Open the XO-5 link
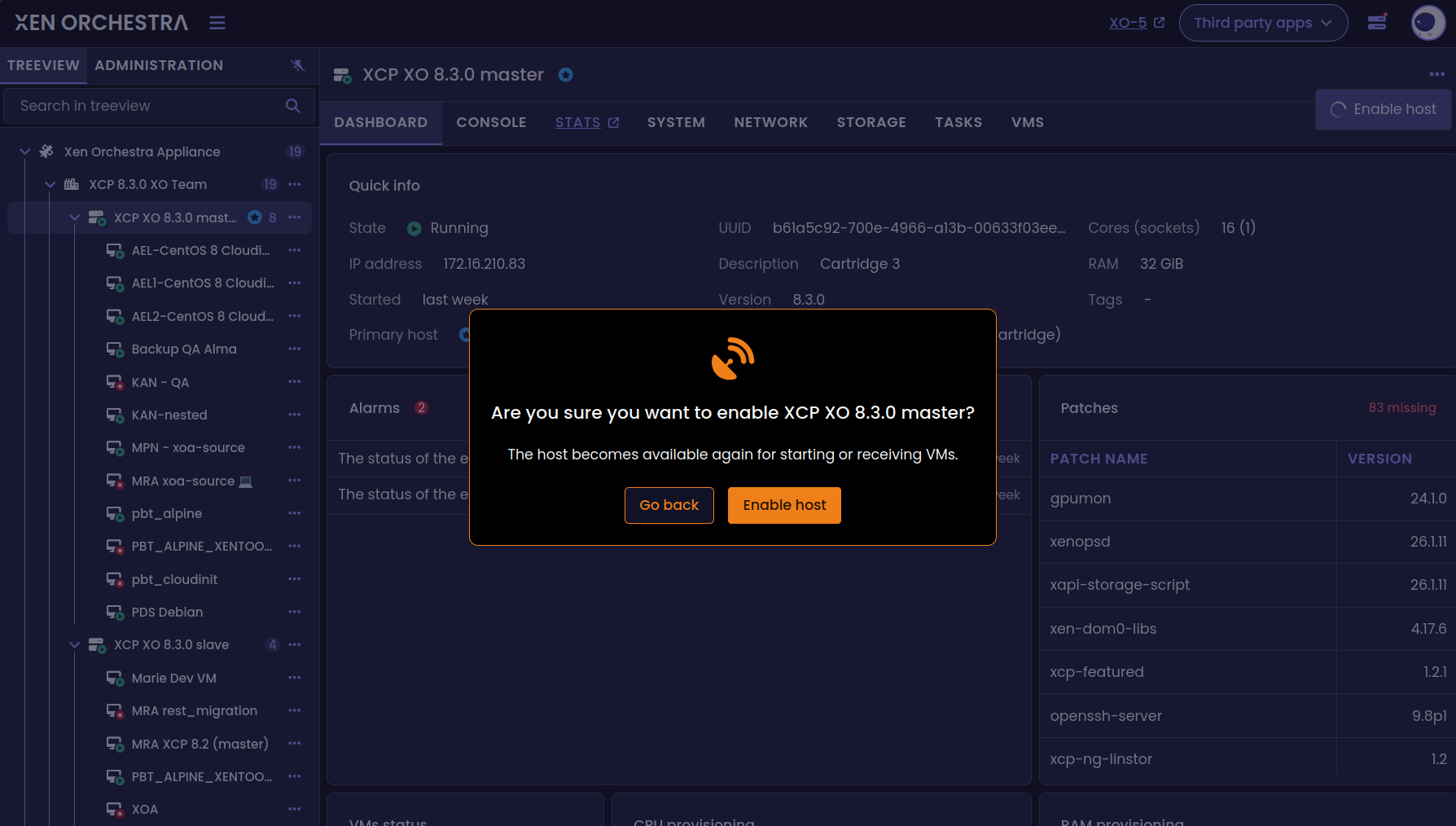The height and width of the screenshot is (826, 1456). [1137, 23]
